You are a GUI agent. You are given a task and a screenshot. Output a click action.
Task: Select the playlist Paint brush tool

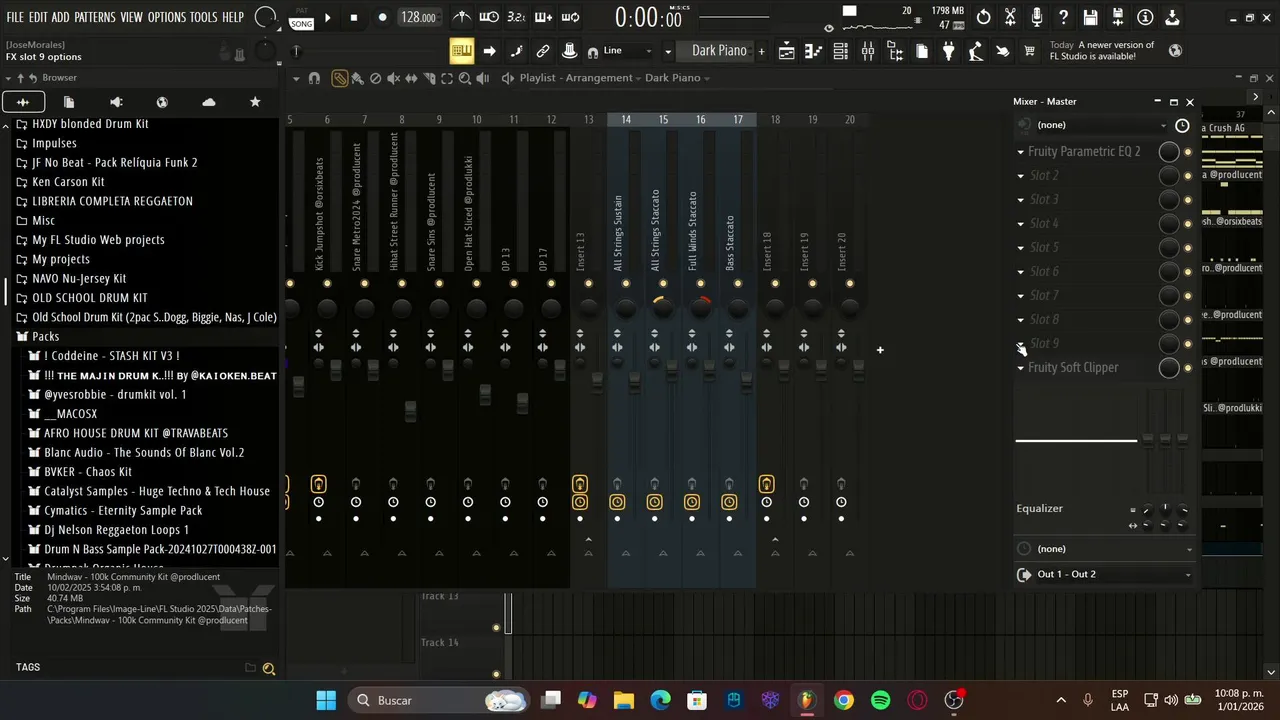coord(357,78)
